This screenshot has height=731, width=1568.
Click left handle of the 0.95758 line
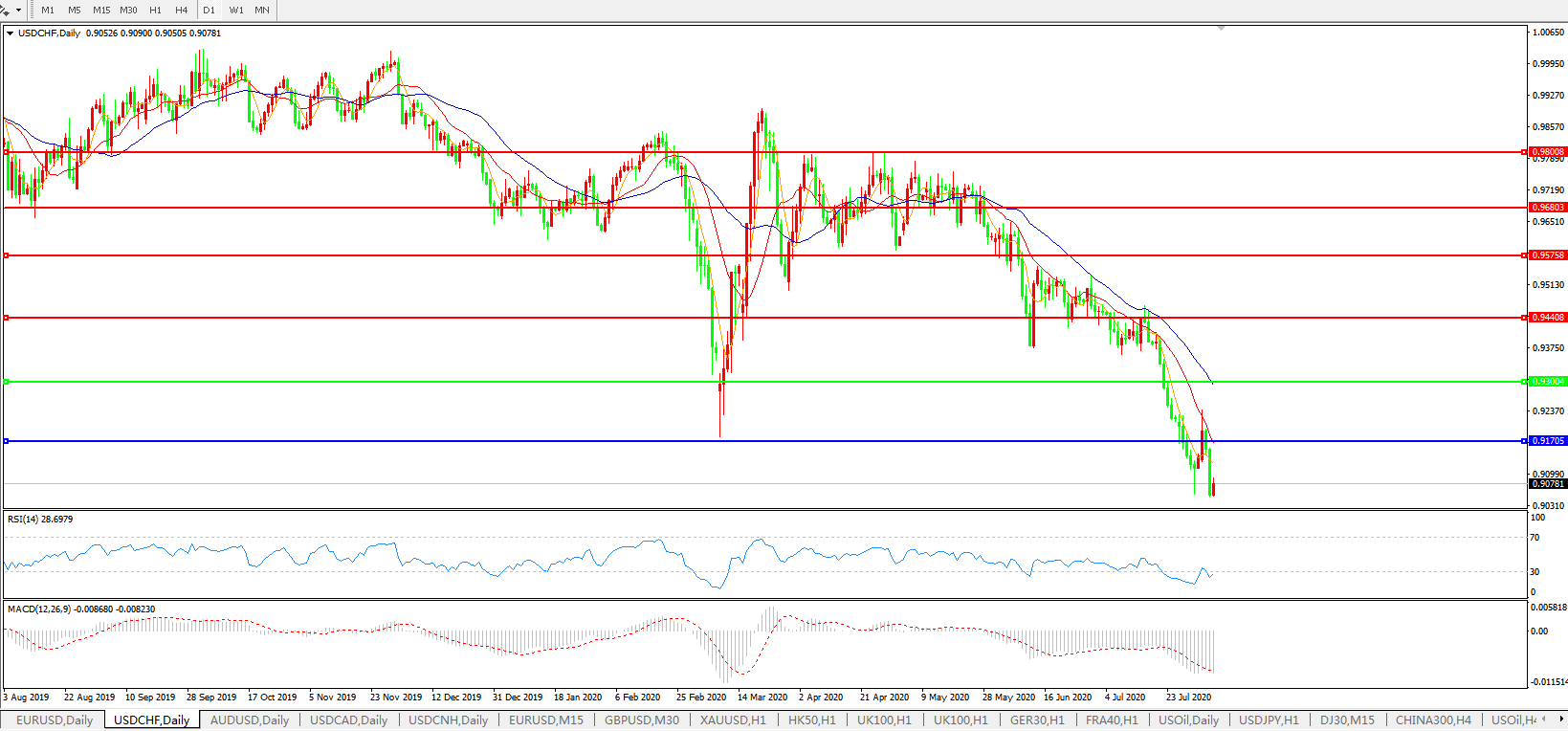[x=7, y=255]
